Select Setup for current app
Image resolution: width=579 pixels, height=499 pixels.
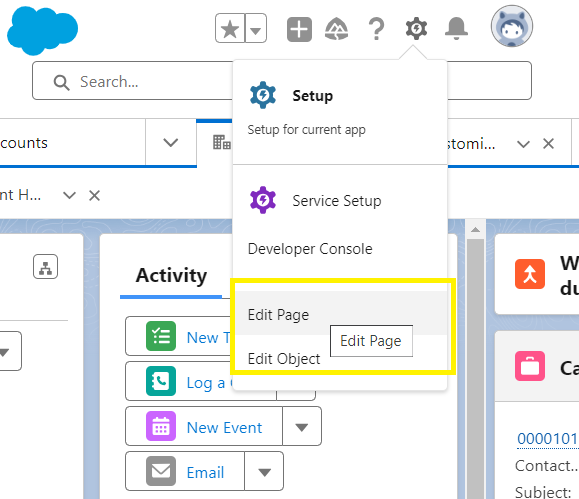click(340, 112)
